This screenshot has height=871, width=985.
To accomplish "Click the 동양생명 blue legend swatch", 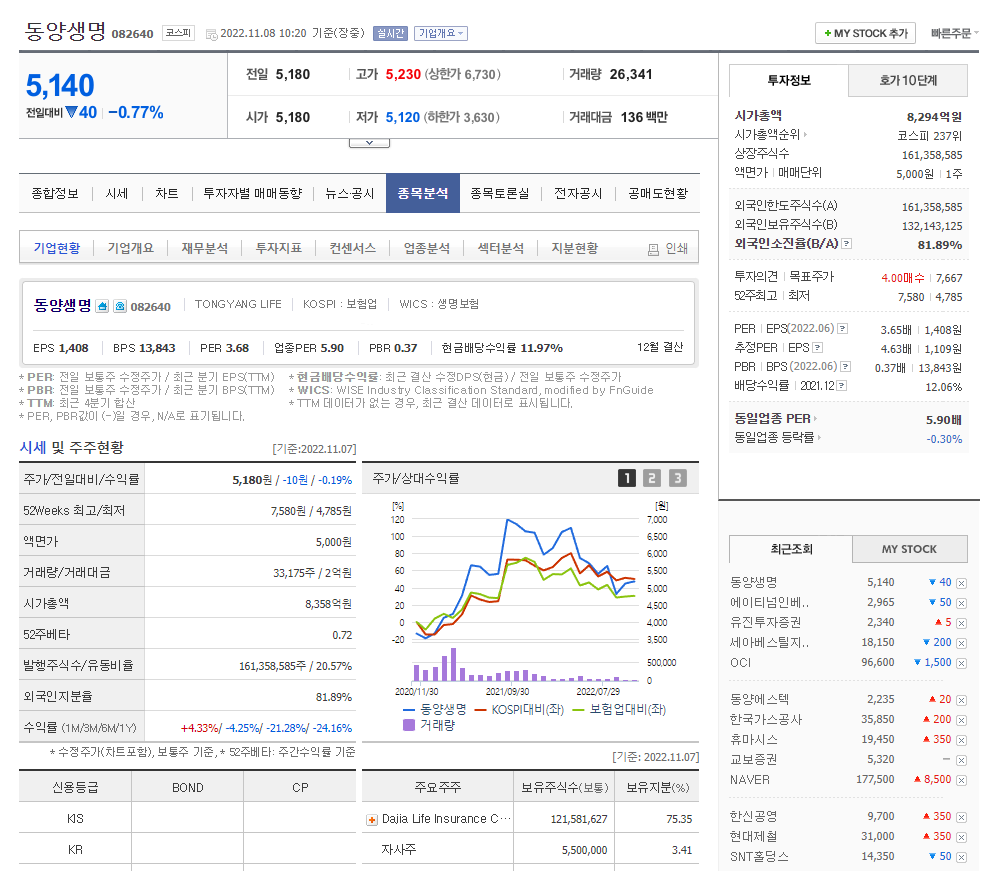I will (x=409, y=710).
